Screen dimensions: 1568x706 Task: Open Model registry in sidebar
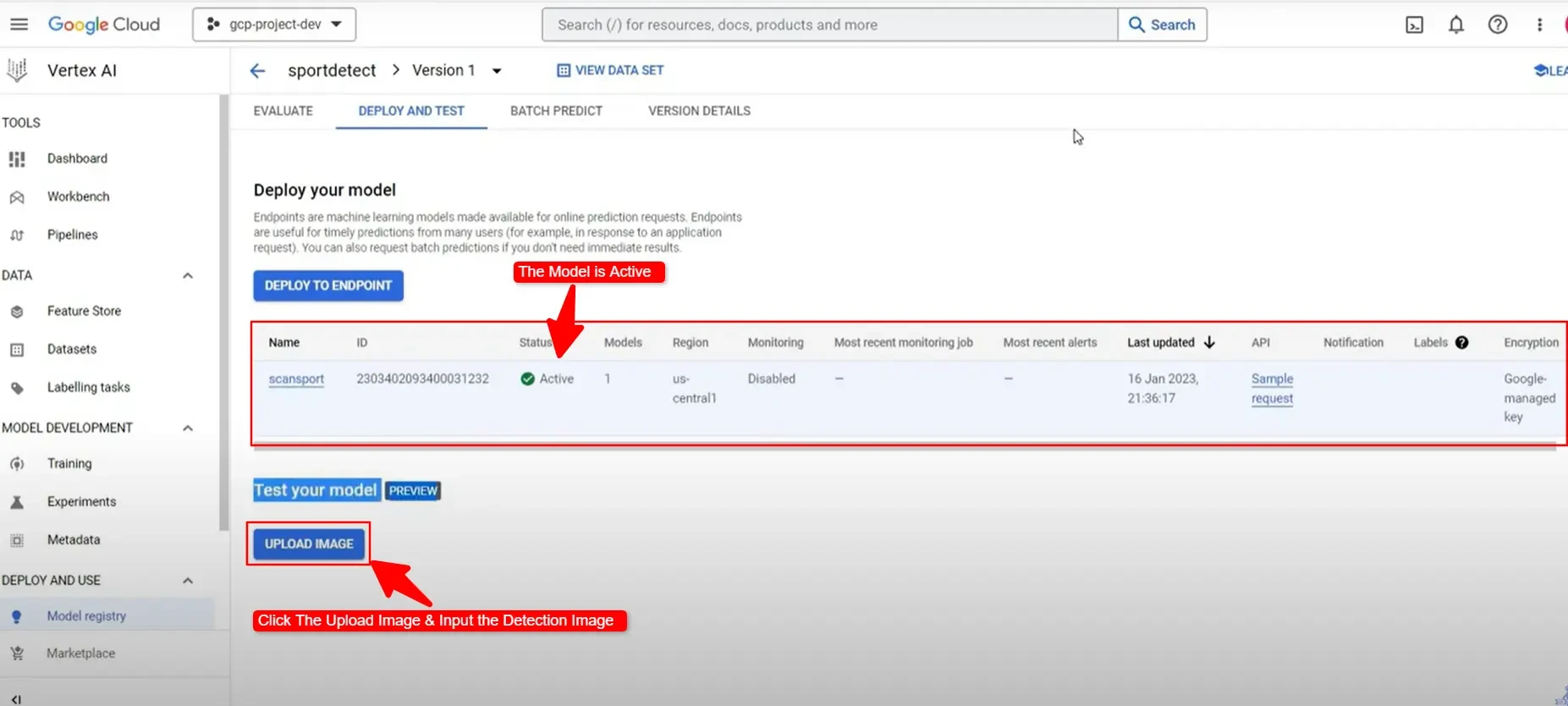(x=86, y=615)
